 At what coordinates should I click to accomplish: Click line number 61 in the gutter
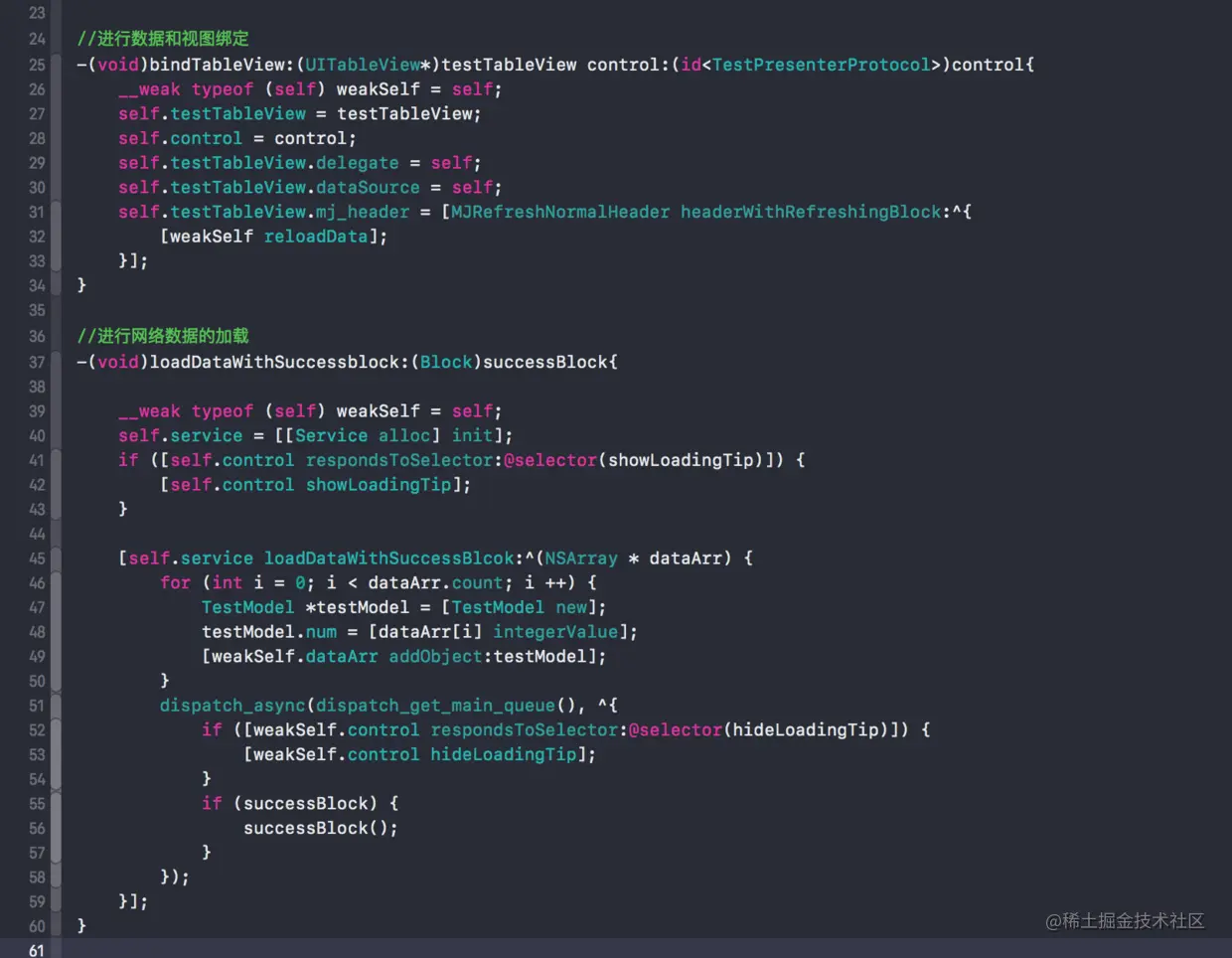pyautogui.click(x=37, y=951)
